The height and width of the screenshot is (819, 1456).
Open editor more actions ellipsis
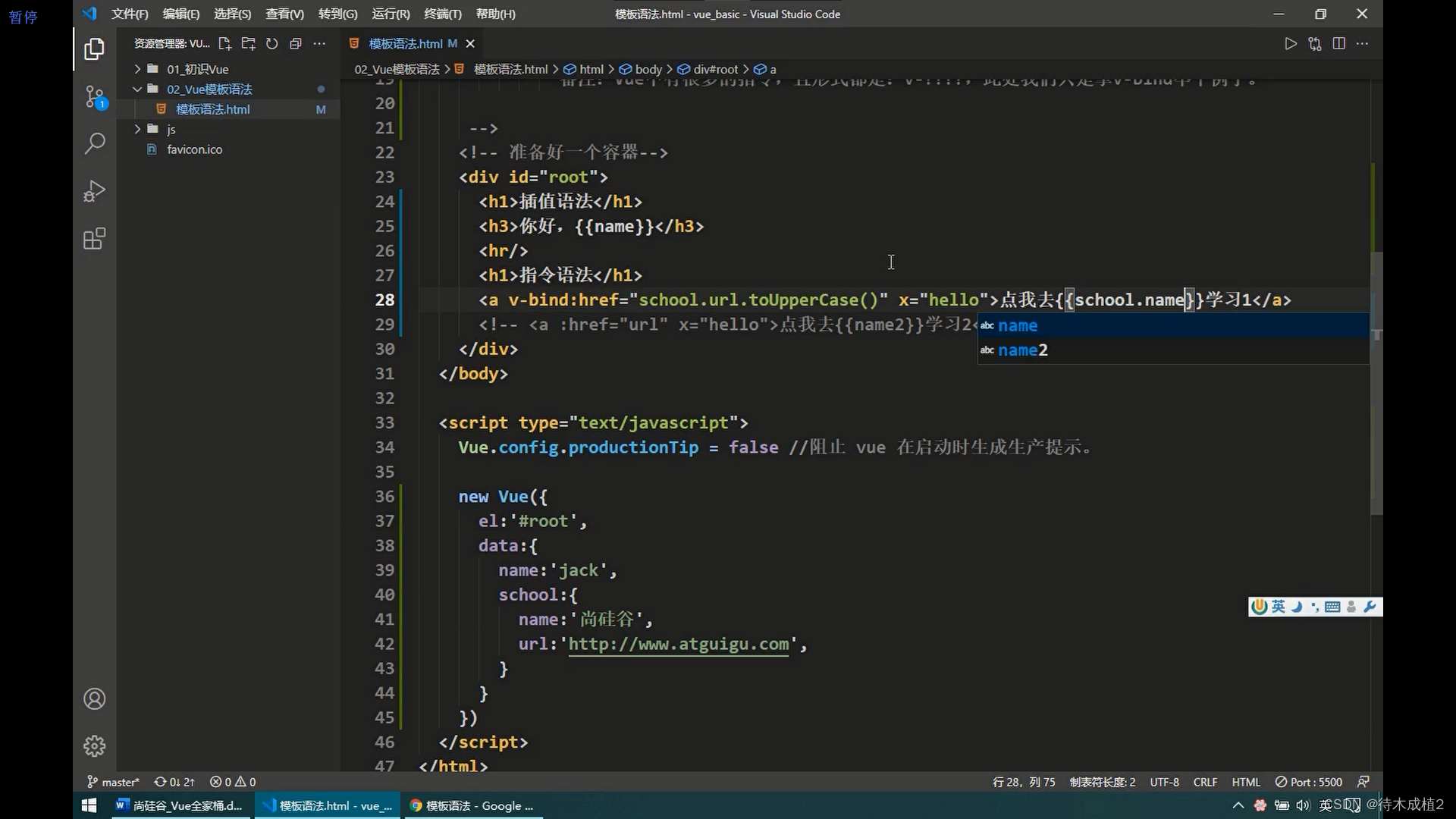click(1362, 44)
